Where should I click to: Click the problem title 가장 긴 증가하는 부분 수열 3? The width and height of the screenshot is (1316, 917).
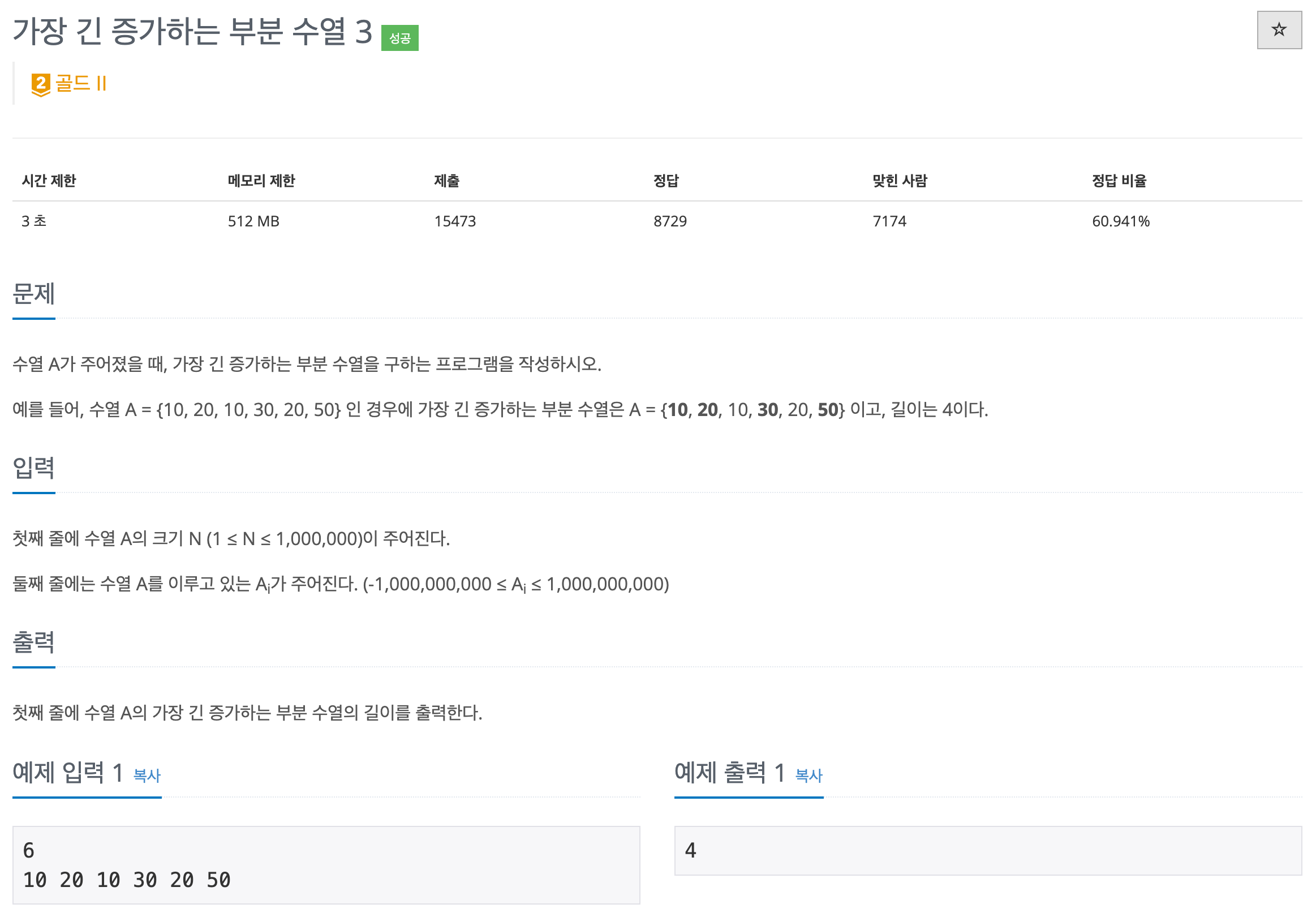pyautogui.click(x=192, y=32)
